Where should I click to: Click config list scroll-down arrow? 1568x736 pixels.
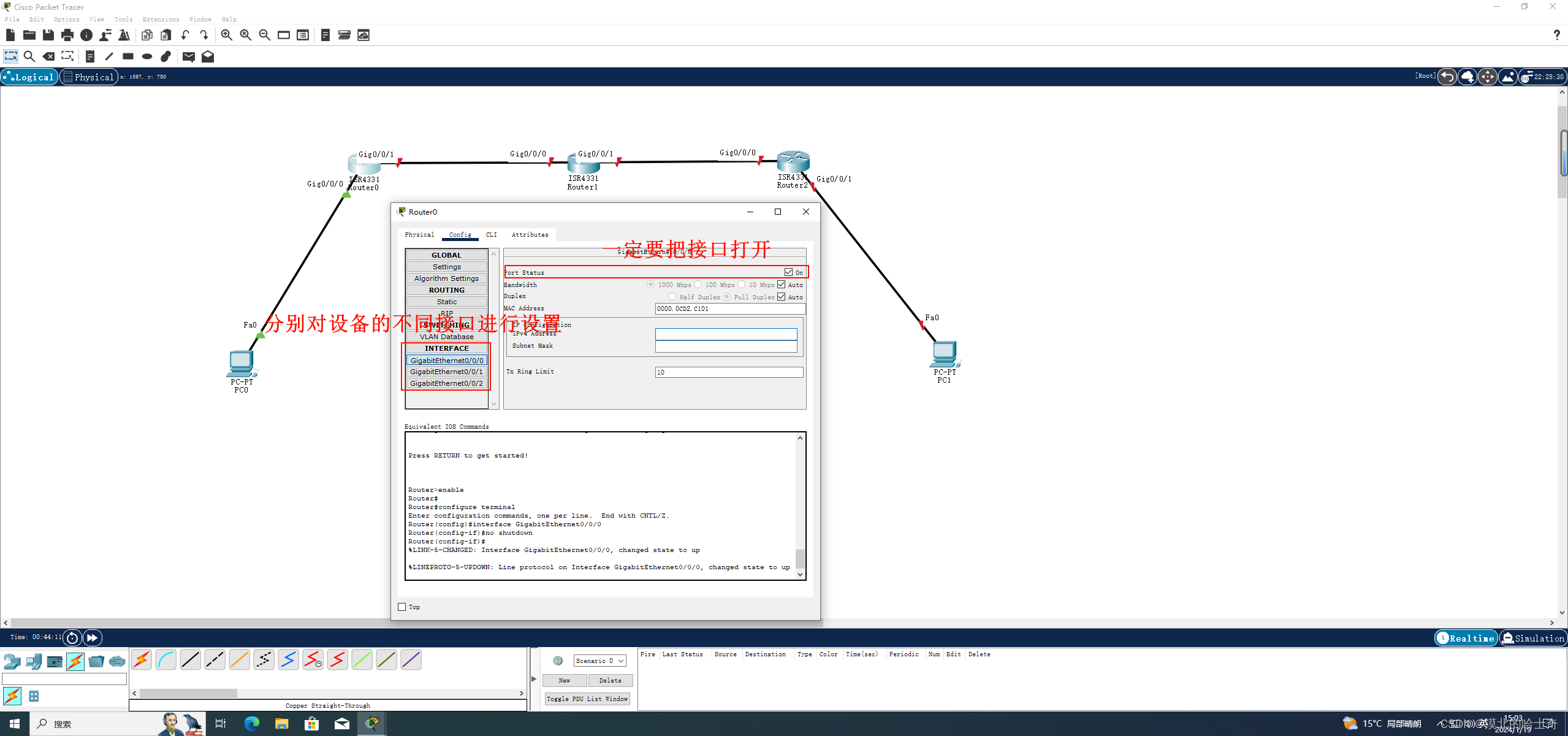(494, 404)
